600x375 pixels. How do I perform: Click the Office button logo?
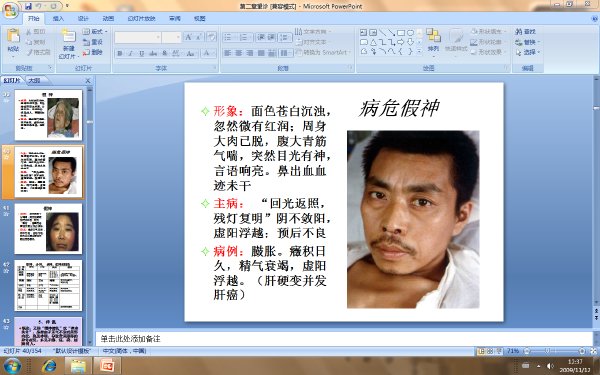tap(10, 10)
